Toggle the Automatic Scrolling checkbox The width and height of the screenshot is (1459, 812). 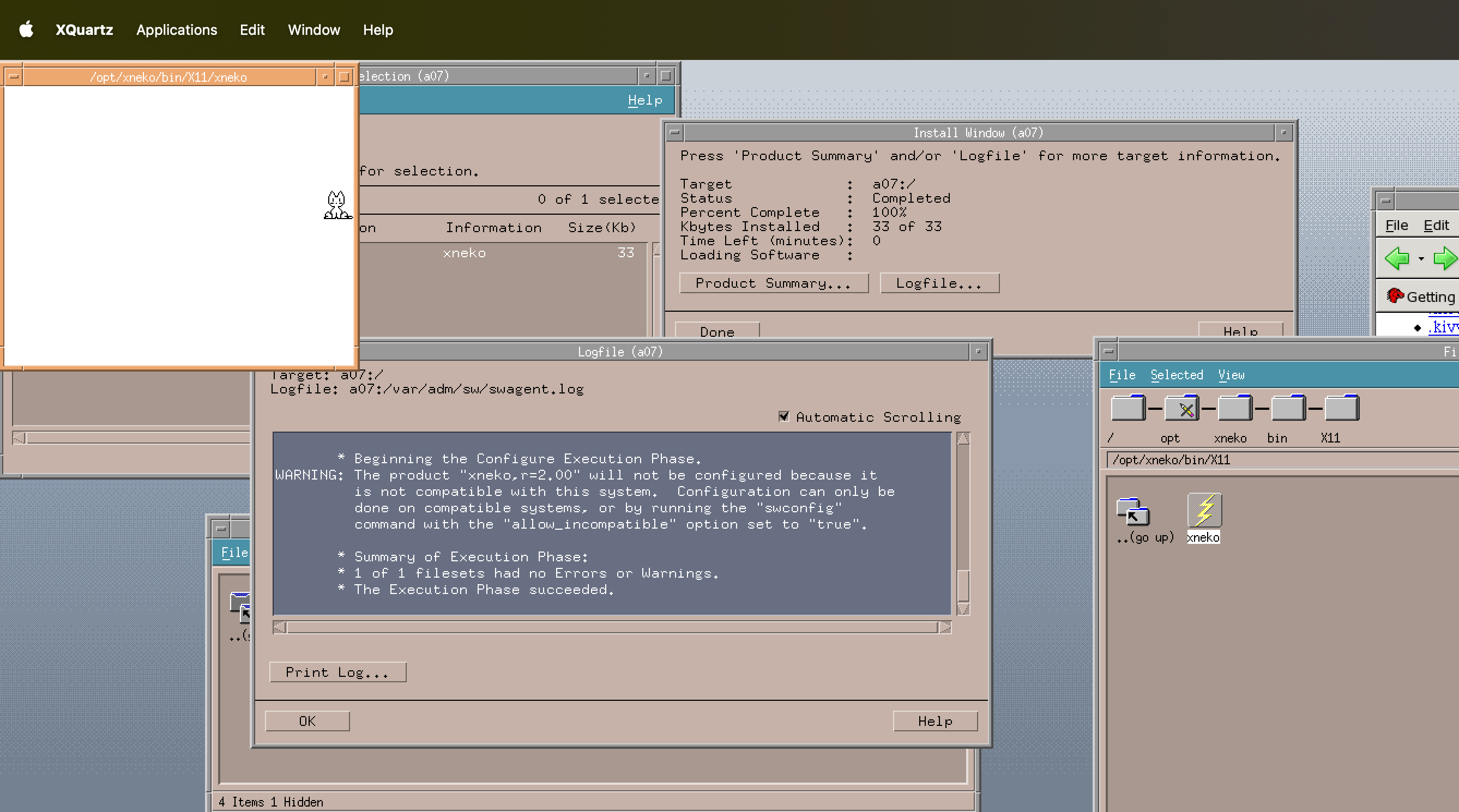click(784, 417)
